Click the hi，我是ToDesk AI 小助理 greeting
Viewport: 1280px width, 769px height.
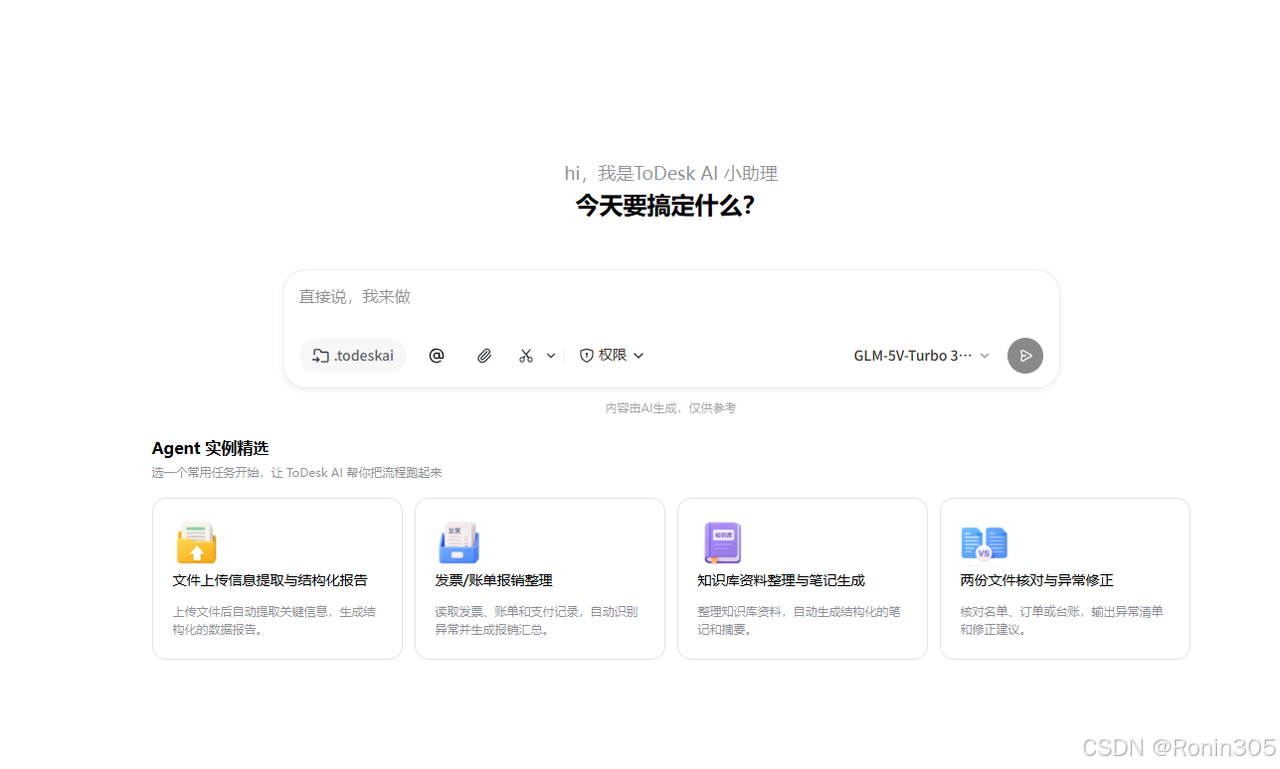click(671, 173)
